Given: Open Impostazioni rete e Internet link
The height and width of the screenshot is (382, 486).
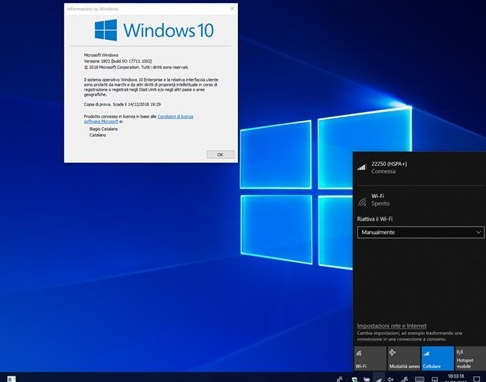Looking at the screenshot, I should (392, 326).
